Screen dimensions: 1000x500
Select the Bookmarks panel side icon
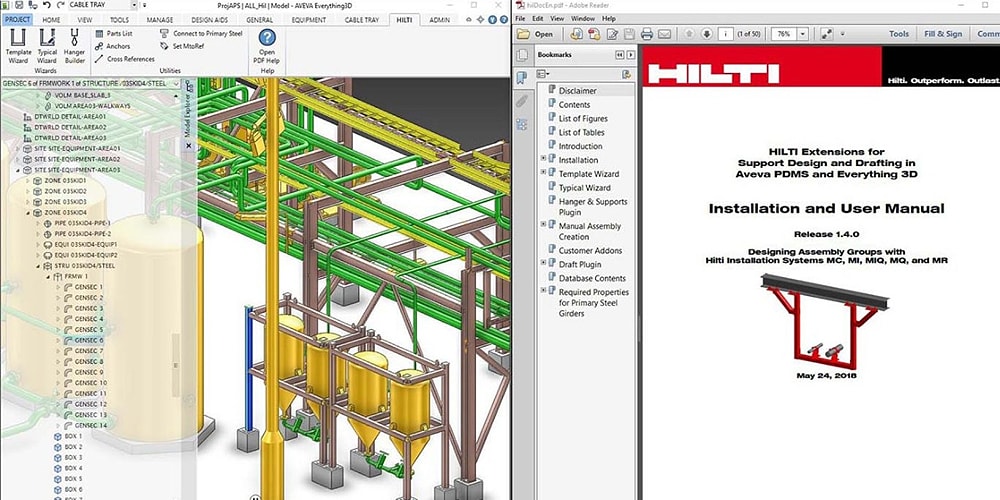[x=521, y=78]
